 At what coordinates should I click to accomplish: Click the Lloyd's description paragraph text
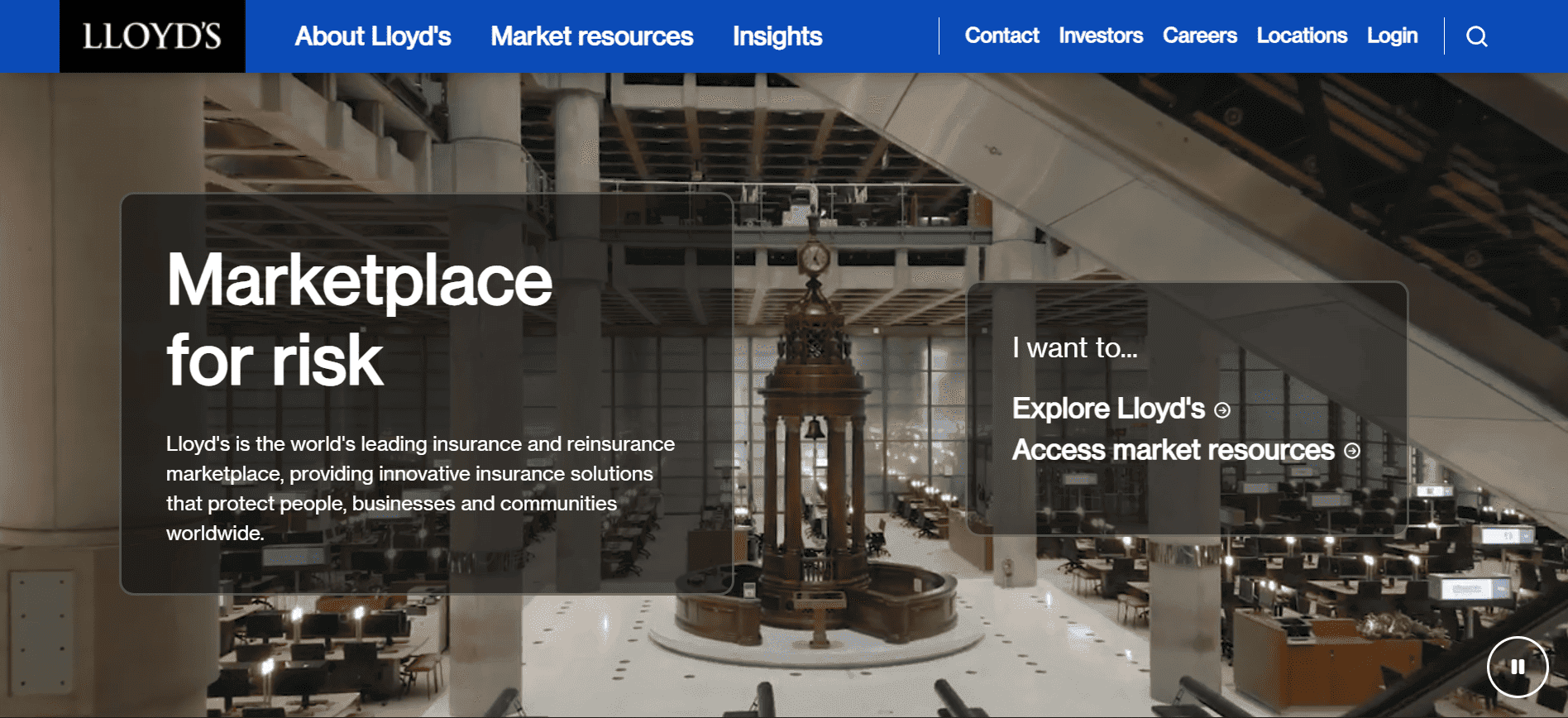click(x=420, y=488)
